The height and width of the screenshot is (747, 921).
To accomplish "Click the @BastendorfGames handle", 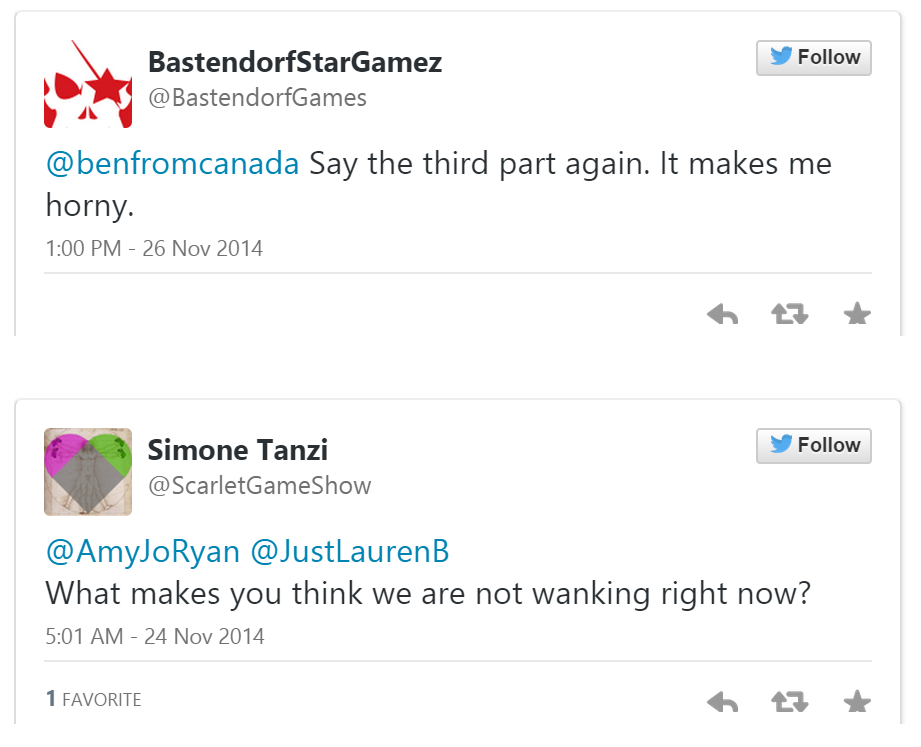I will coord(257,98).
